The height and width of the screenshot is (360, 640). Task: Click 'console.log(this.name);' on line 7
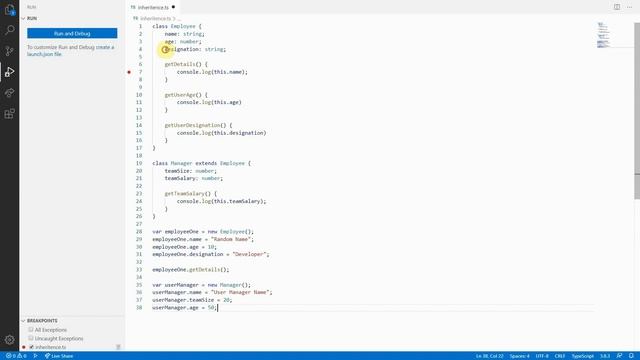[x=212, y=72]
